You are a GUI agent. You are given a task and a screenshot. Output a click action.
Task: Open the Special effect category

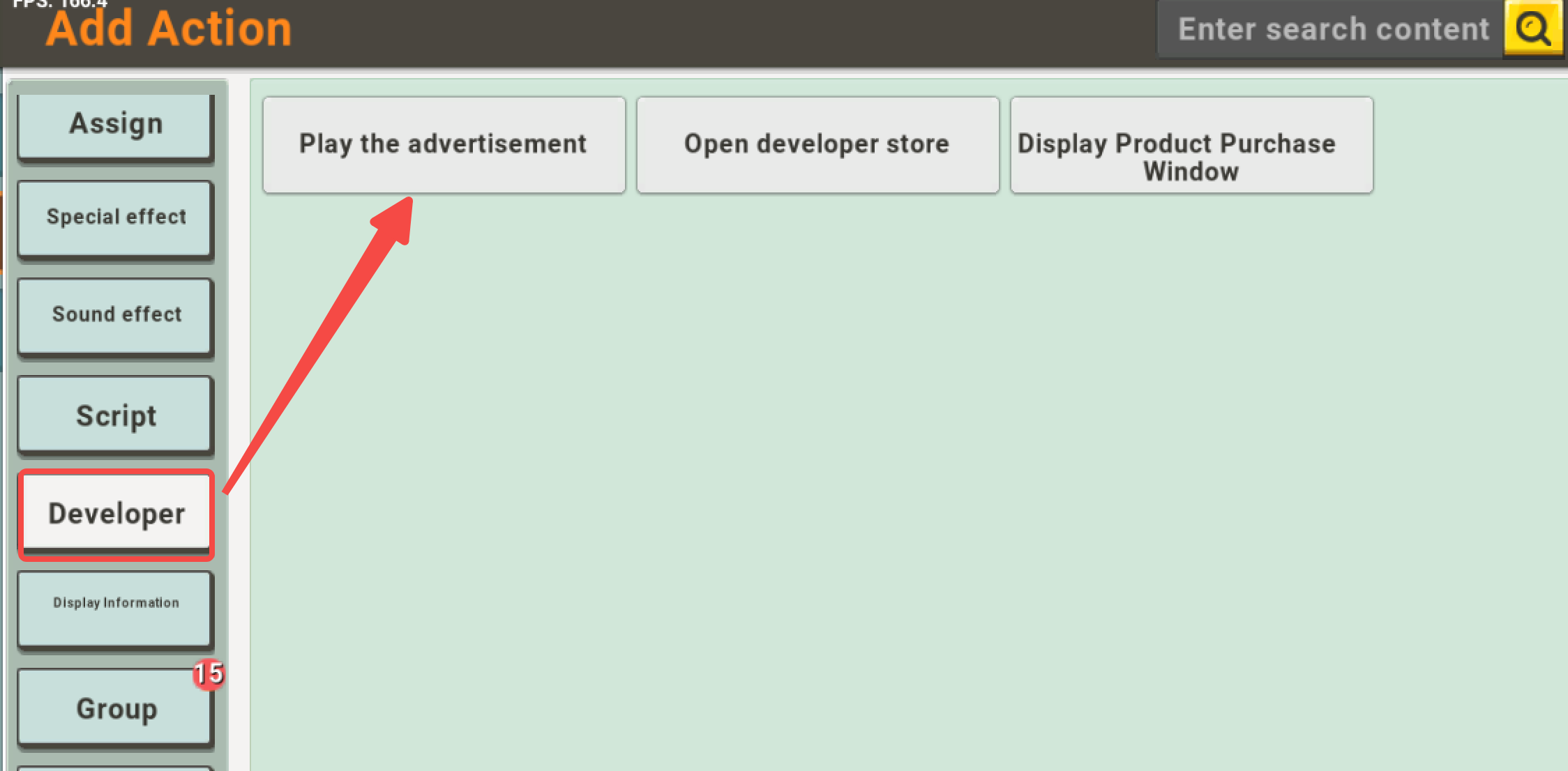(x=116, y=217)
